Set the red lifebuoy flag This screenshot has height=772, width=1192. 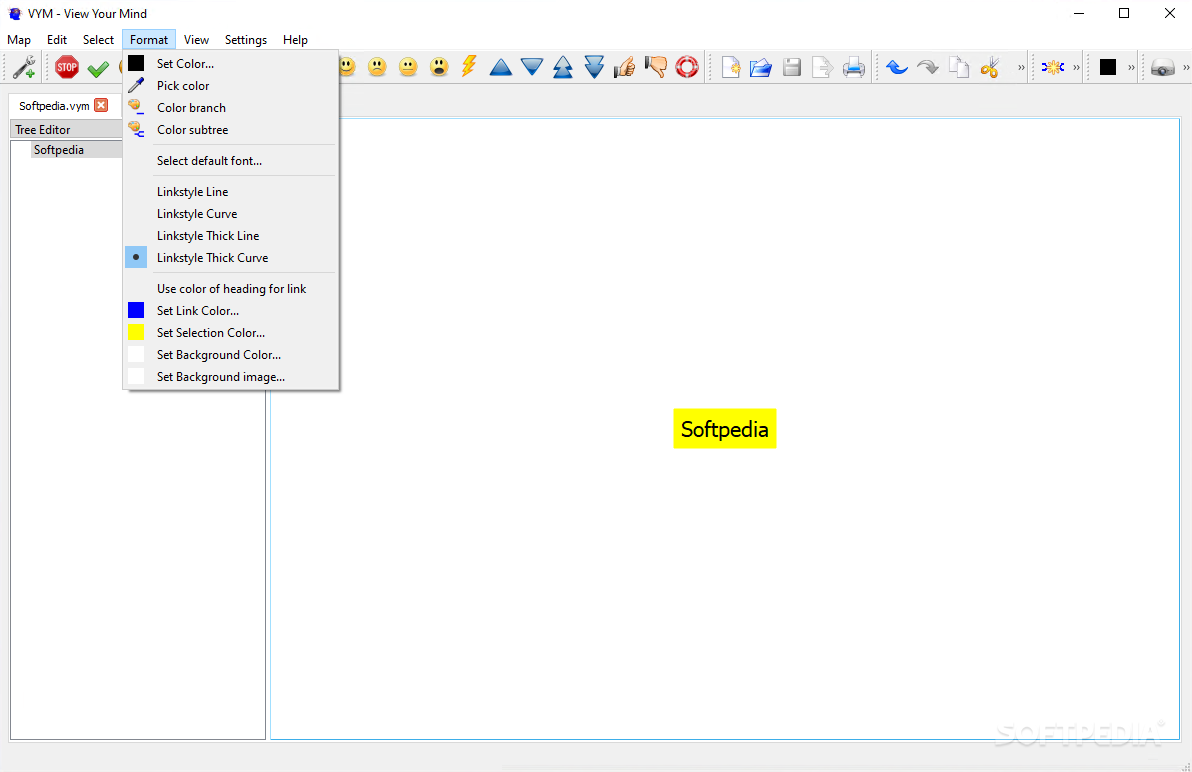coord(686,68)
